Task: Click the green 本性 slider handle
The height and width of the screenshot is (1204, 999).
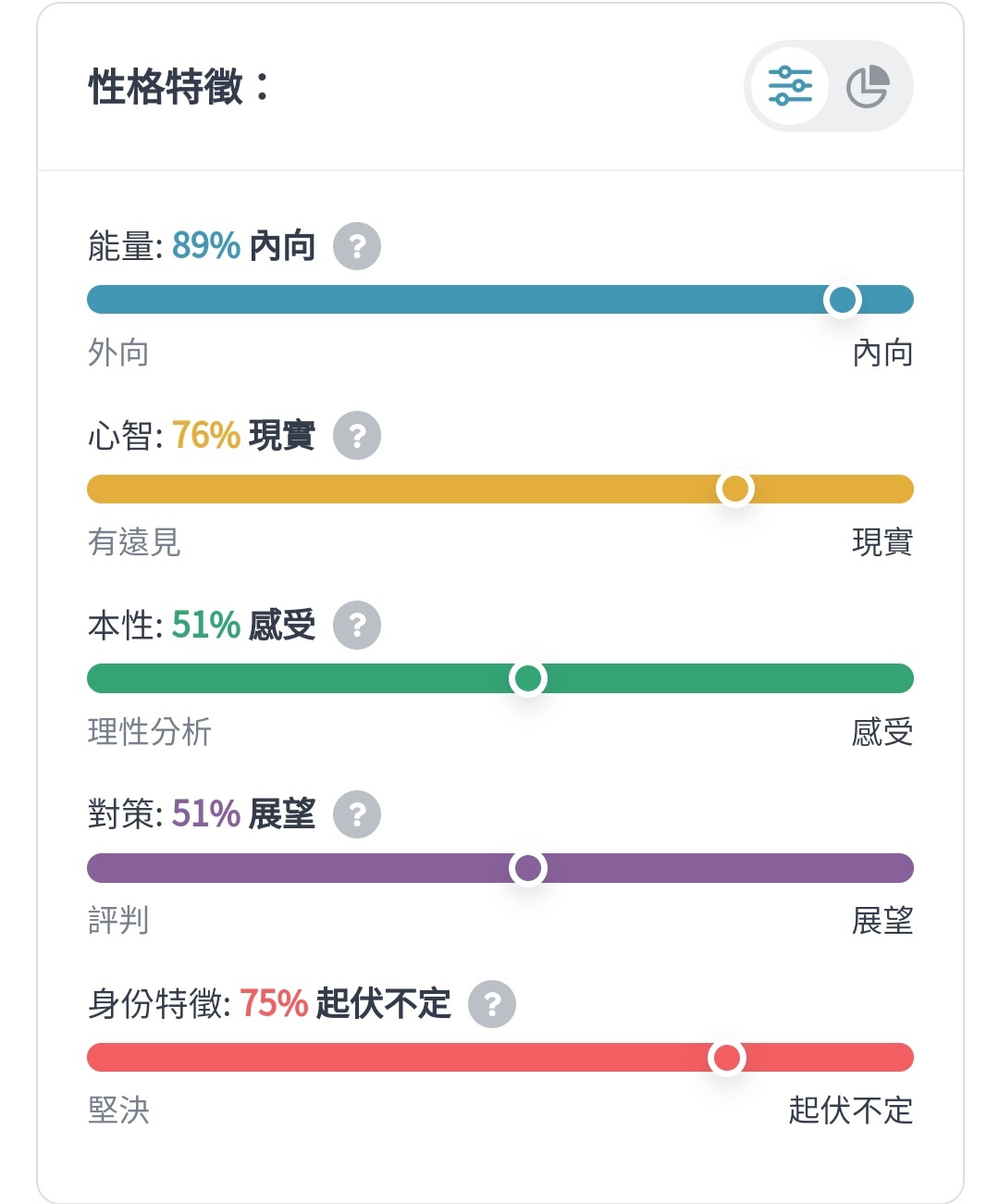Action: click(x=528, y=678)
